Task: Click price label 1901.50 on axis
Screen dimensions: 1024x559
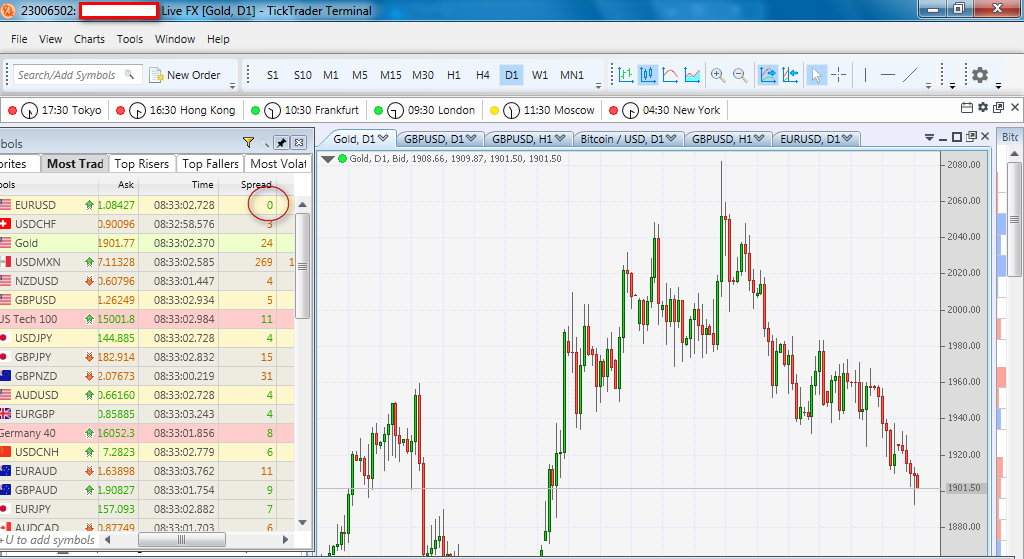Action: tap(964, 488)
